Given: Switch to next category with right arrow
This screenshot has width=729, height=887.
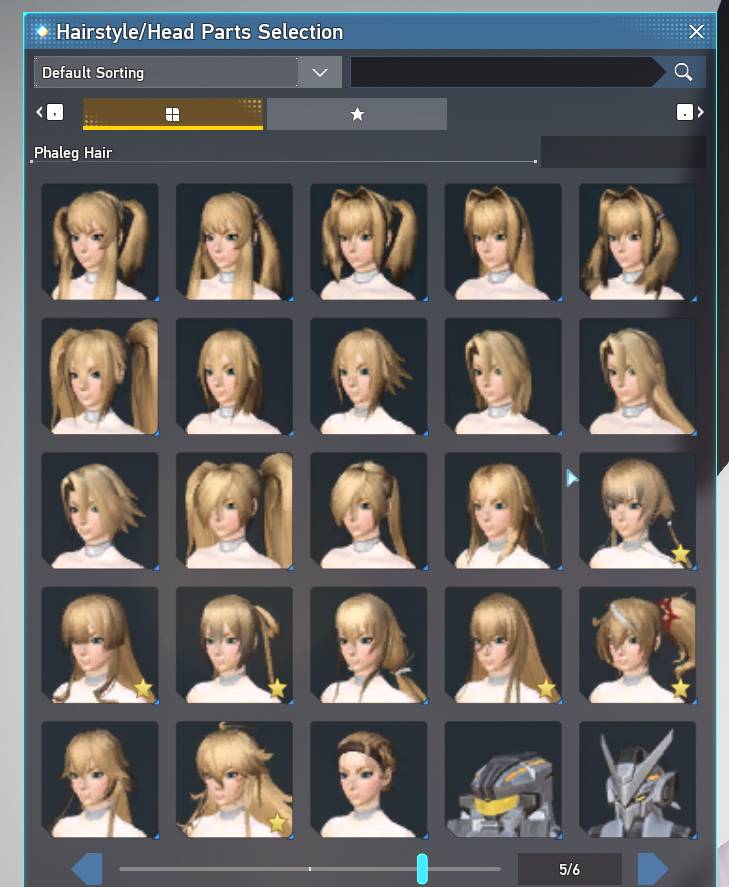Looking at the screenshot, I should 690,112.
